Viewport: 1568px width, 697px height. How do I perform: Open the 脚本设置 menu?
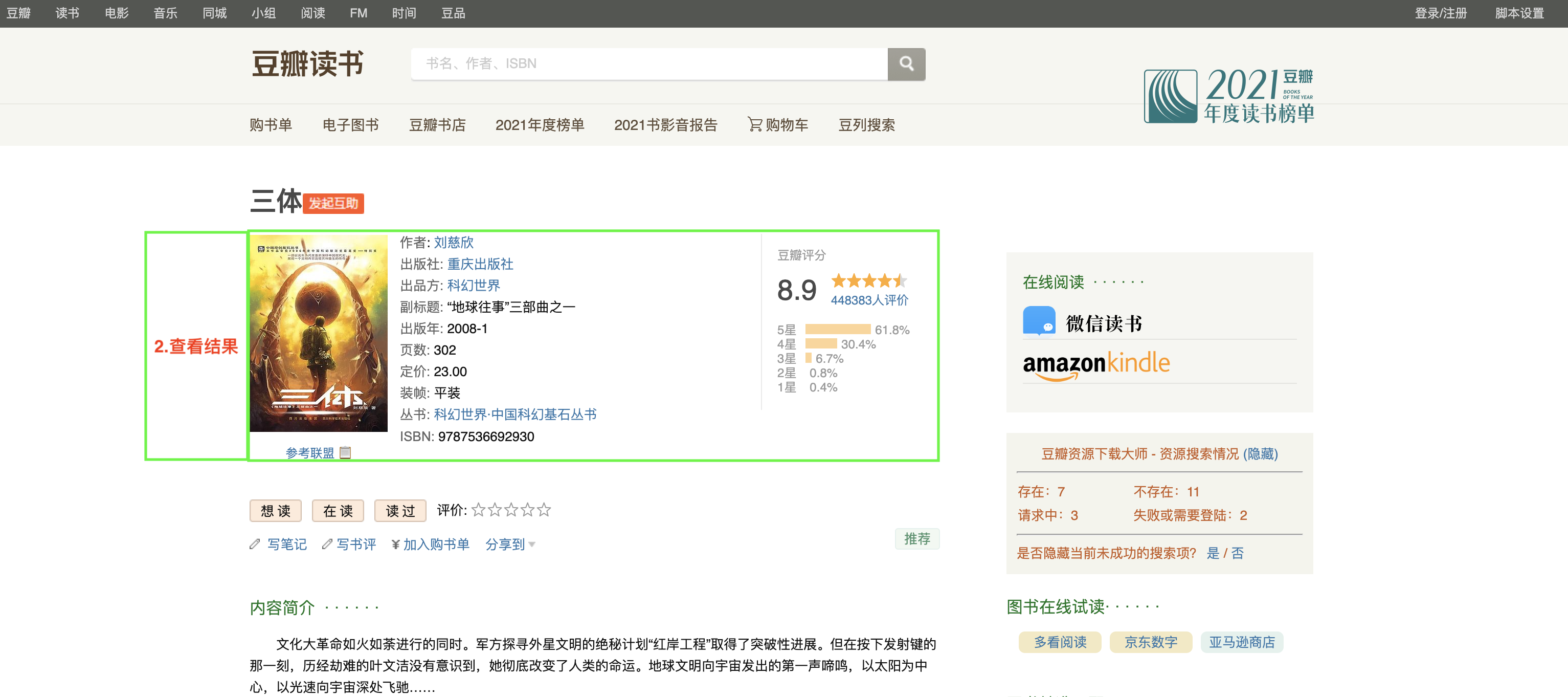click(1519, 13)
